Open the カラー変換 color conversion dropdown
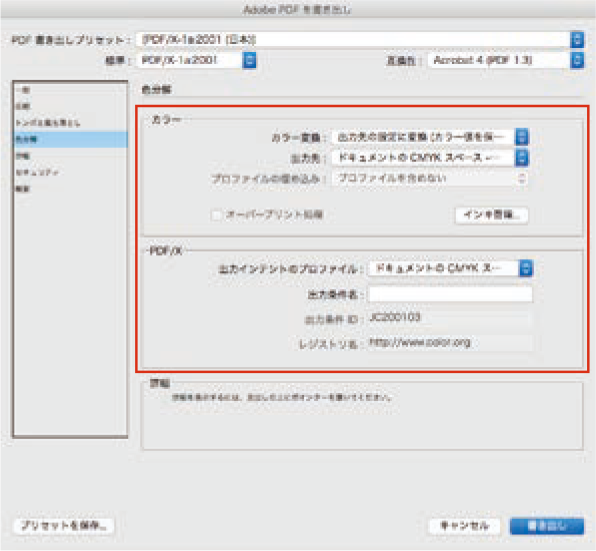This screenshot has height=551, width=596. pyautogui.click(x=430, y=137)
